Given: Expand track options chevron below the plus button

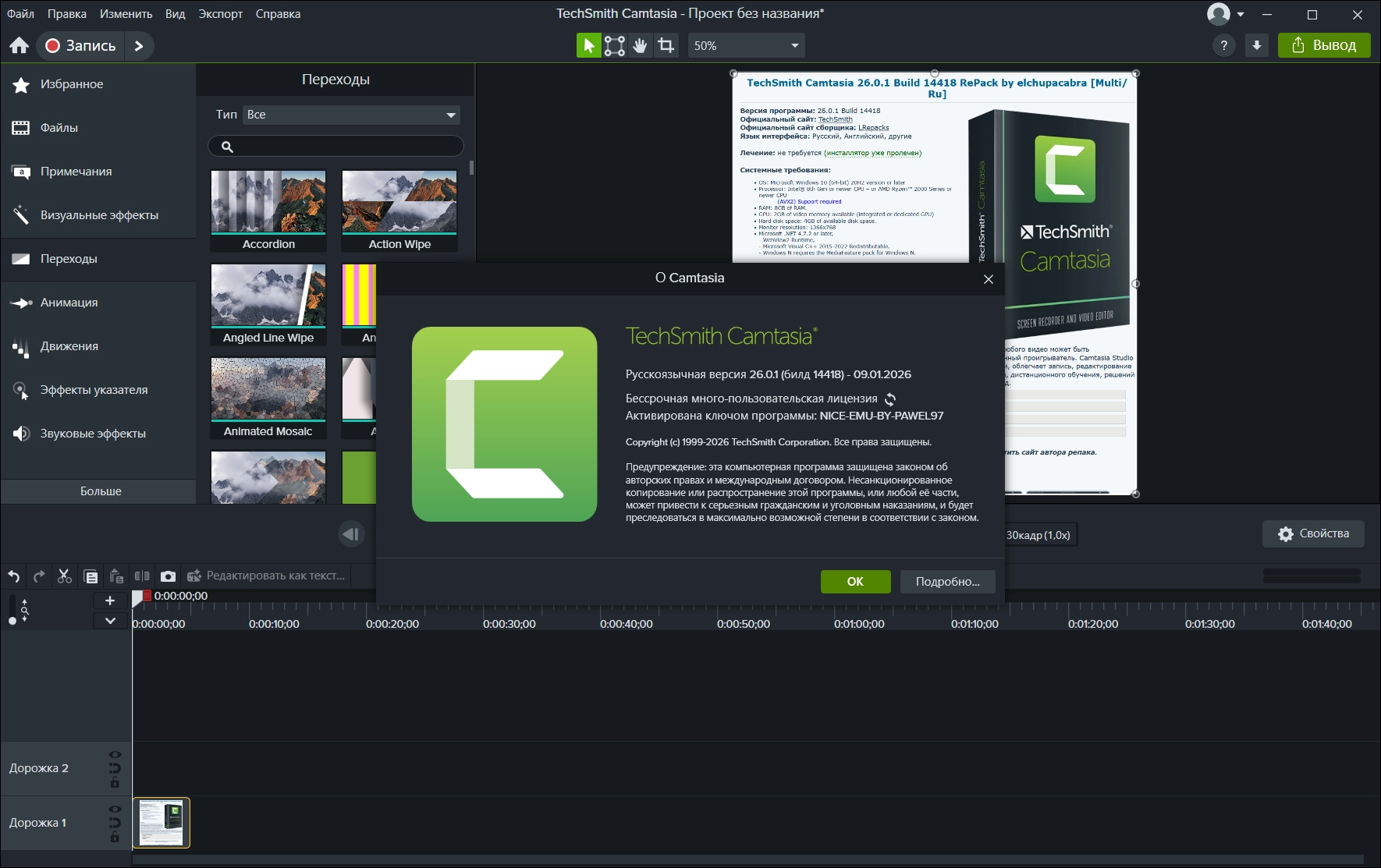Looking at the screenshot, I should click(x=110, y=621).
